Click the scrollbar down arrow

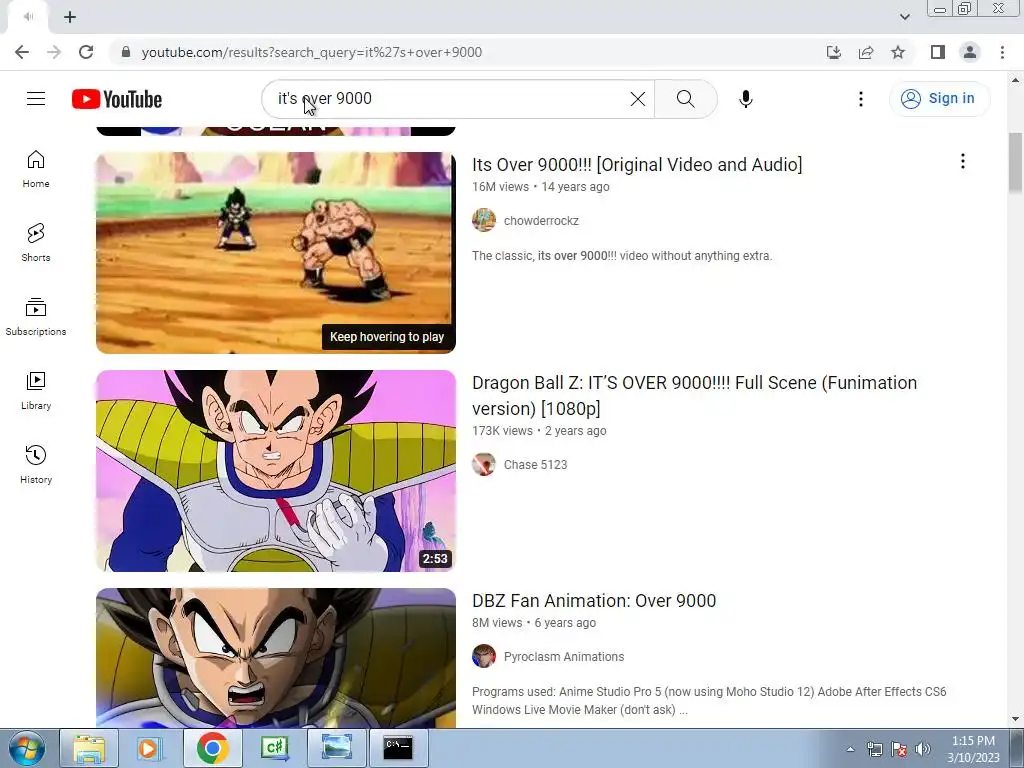[1015, 720]
